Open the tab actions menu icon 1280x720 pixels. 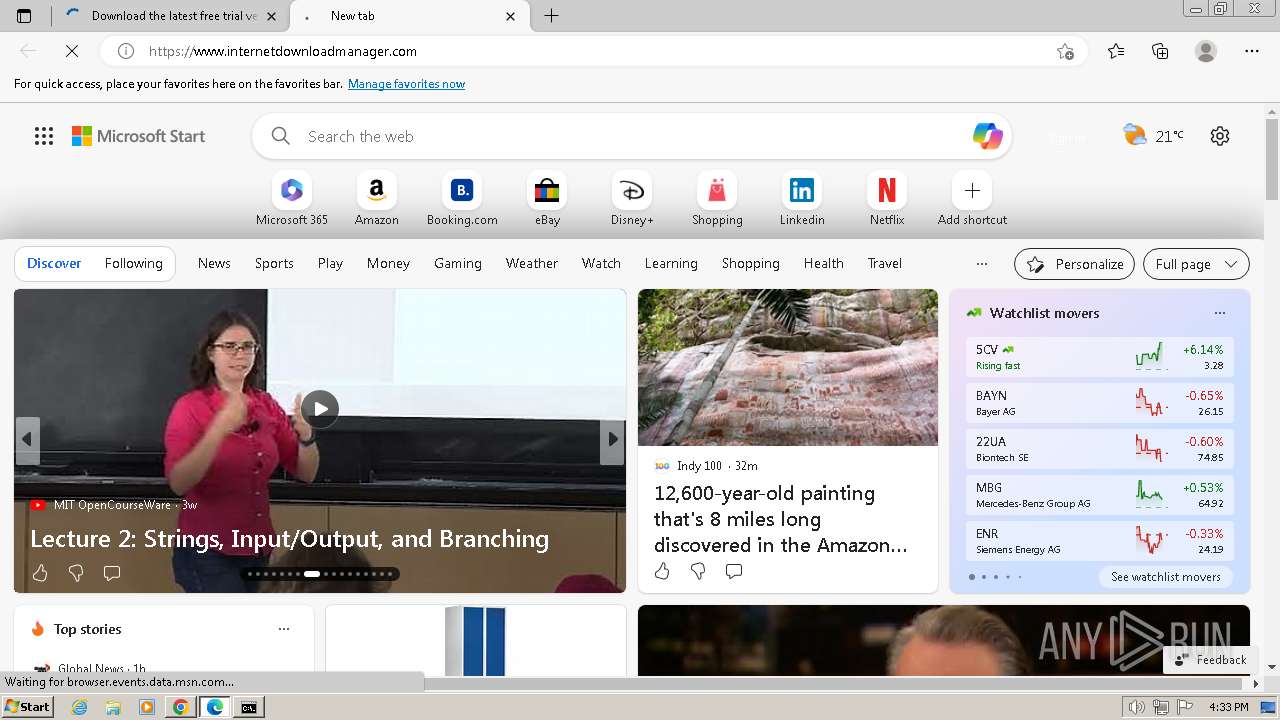point(24,16)
